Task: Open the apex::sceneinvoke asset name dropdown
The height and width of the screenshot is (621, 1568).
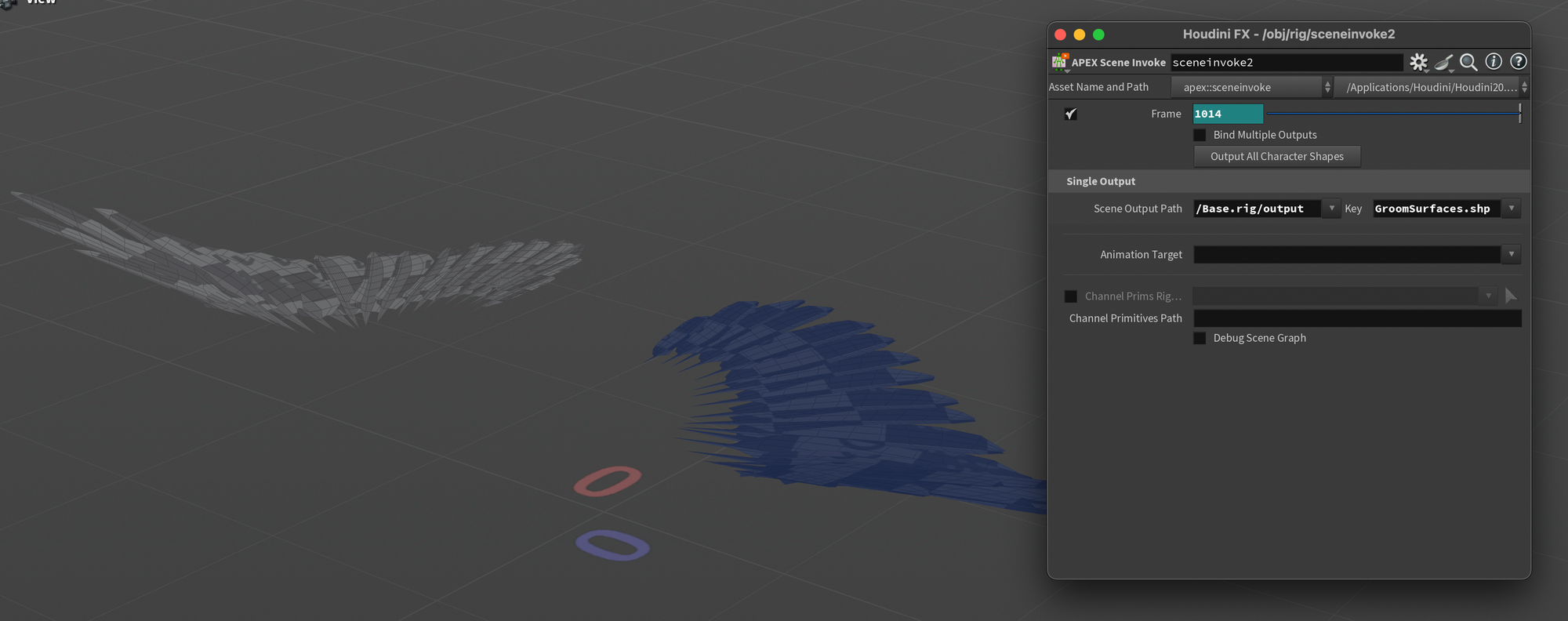Action: 1251,87
